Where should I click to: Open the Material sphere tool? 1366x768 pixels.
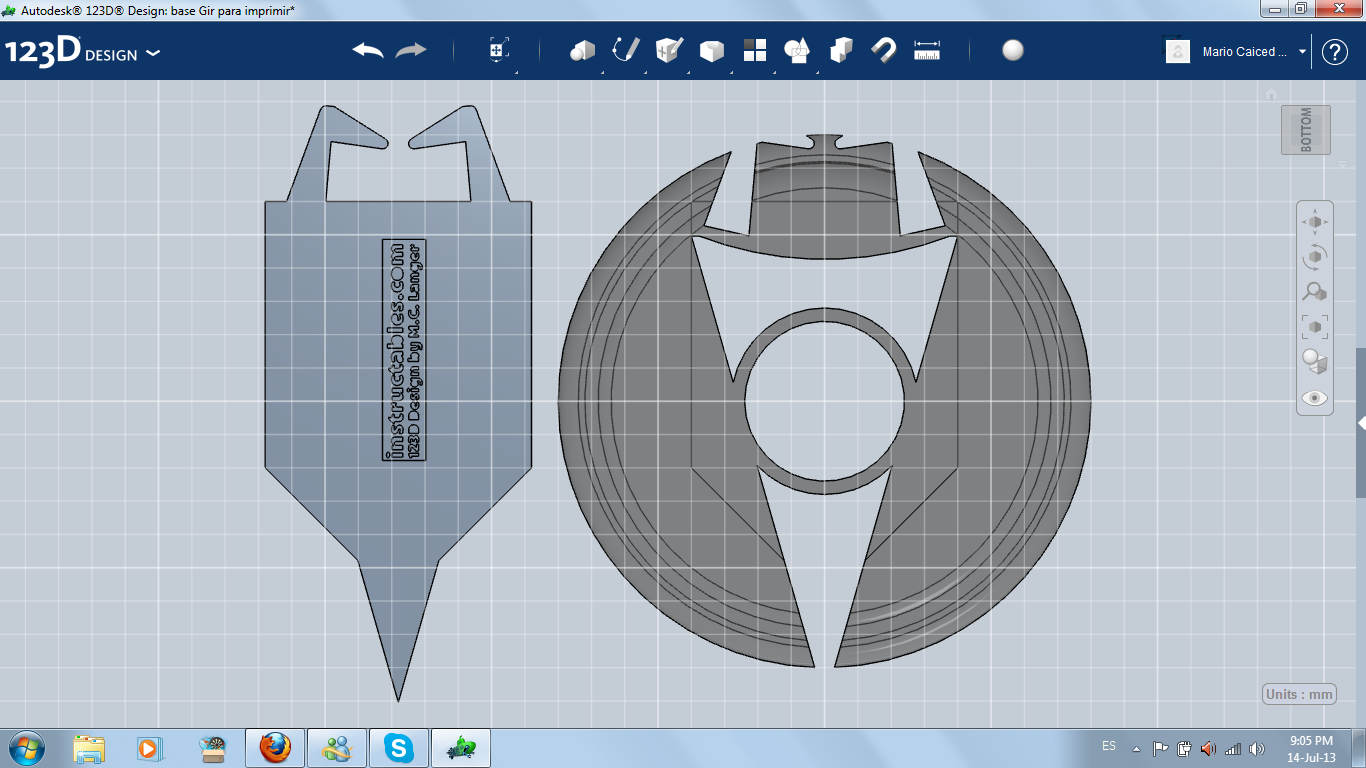[1013, 50]
